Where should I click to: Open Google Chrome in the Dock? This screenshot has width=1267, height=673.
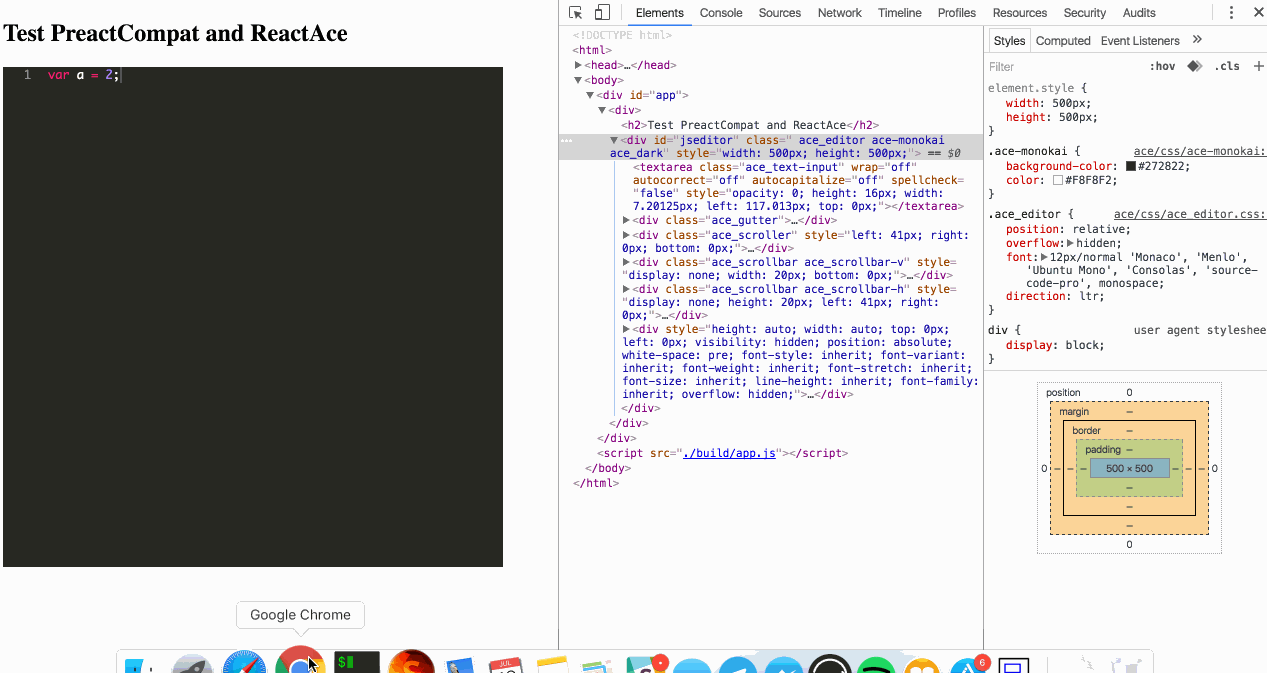[300, 662]
